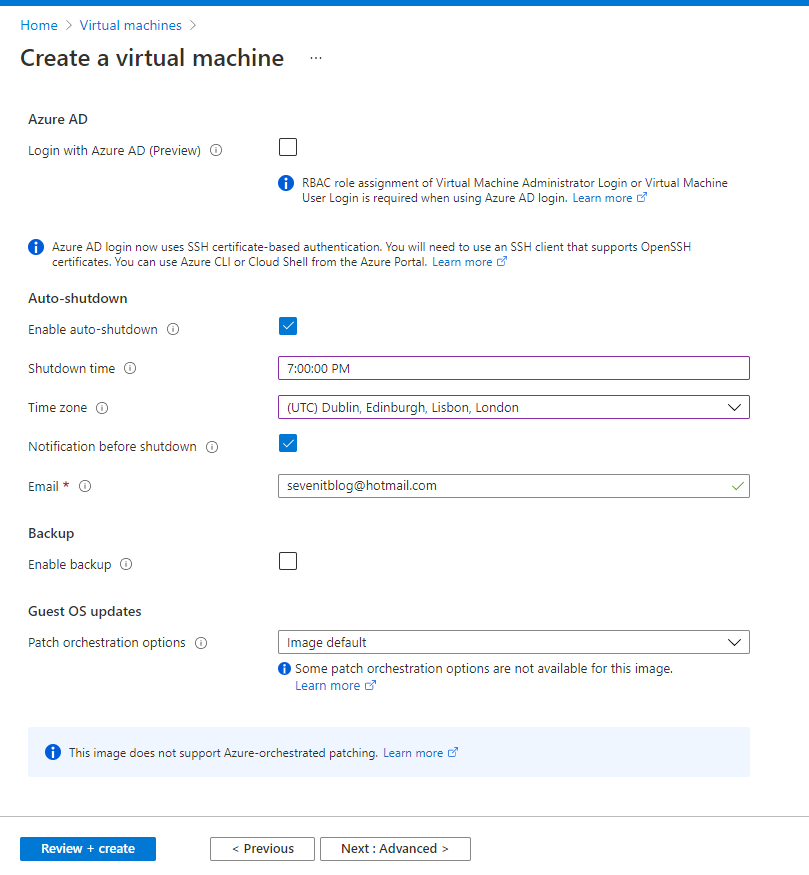Screen dimensions: 809x875
Task: Navigate to Virtual machines breadcrumb
Action: tap(131, 25)
